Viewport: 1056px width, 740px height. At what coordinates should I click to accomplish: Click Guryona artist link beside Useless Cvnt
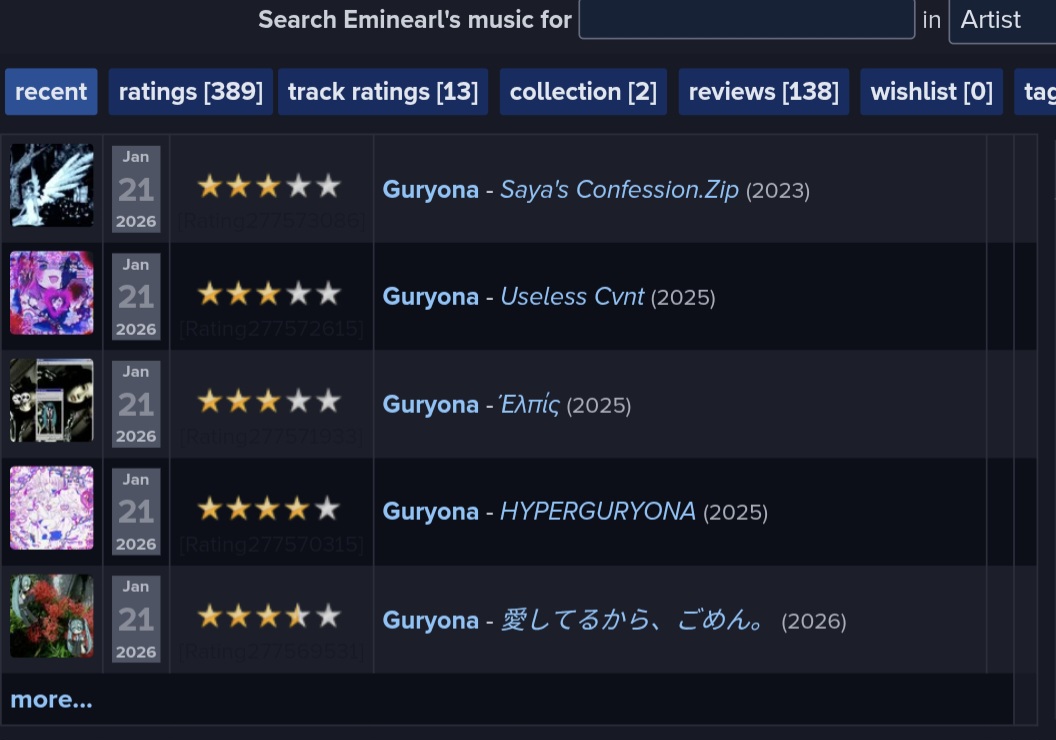(x=430, y=297)
